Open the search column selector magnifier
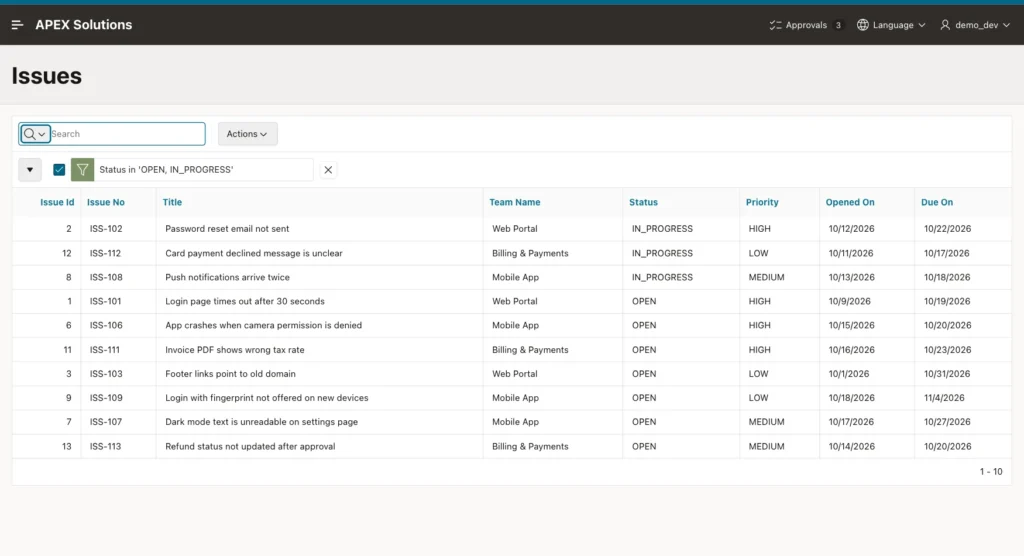The width and height of the screenshot is (1024, 556). [35, 134]
